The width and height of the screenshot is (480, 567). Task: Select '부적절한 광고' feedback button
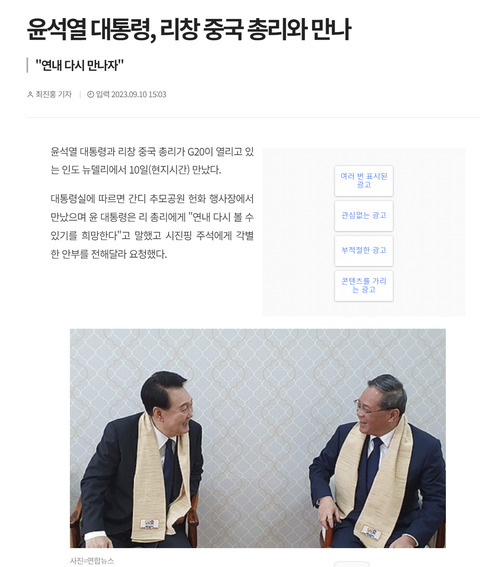(x=364, y=251)
